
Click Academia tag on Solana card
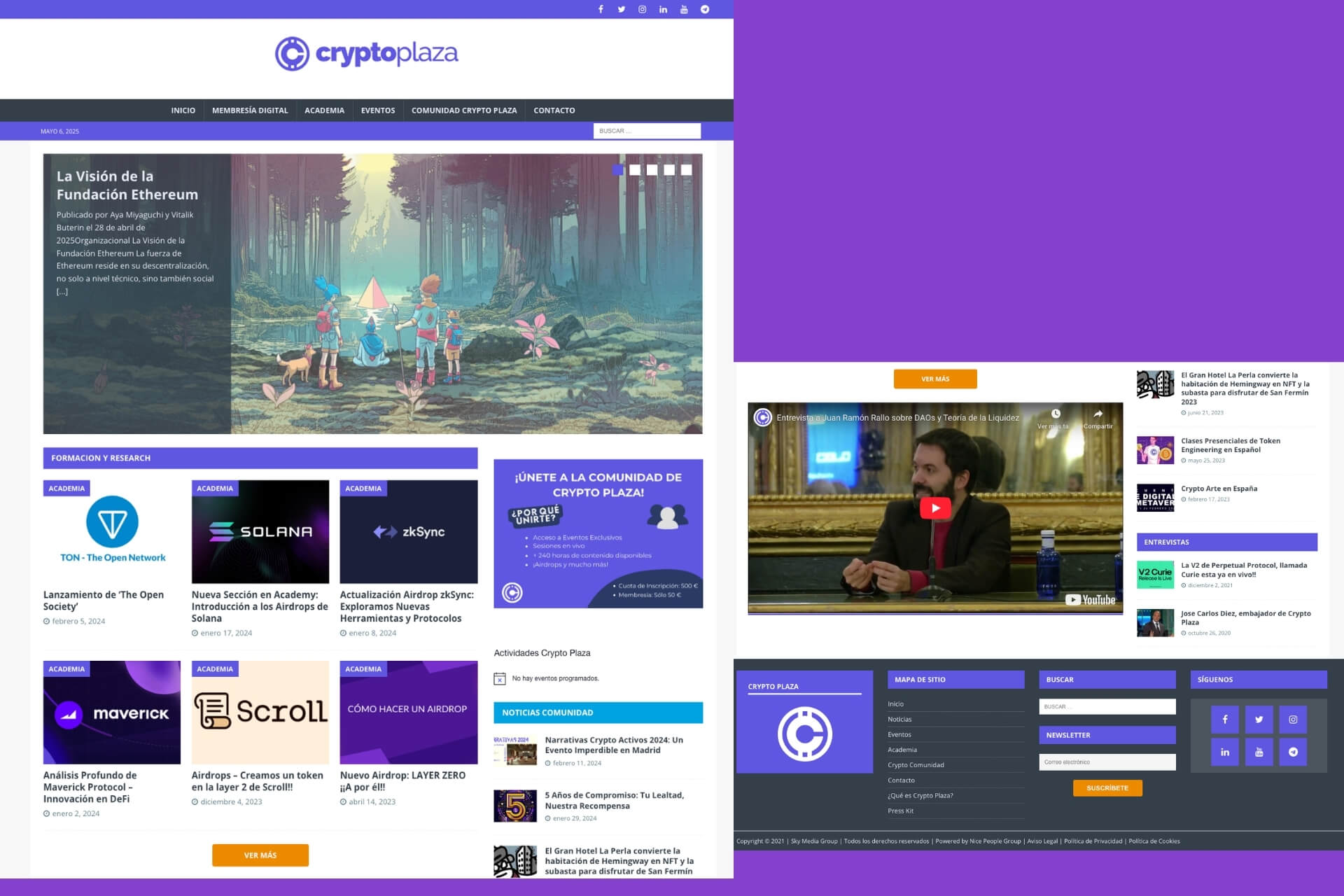coord(215,489)
